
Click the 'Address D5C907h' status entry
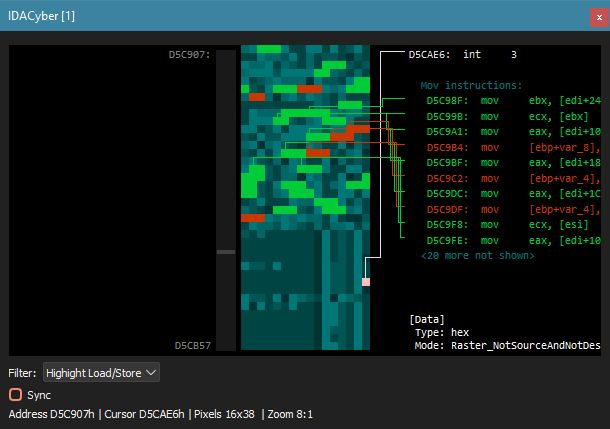(51, 414)
